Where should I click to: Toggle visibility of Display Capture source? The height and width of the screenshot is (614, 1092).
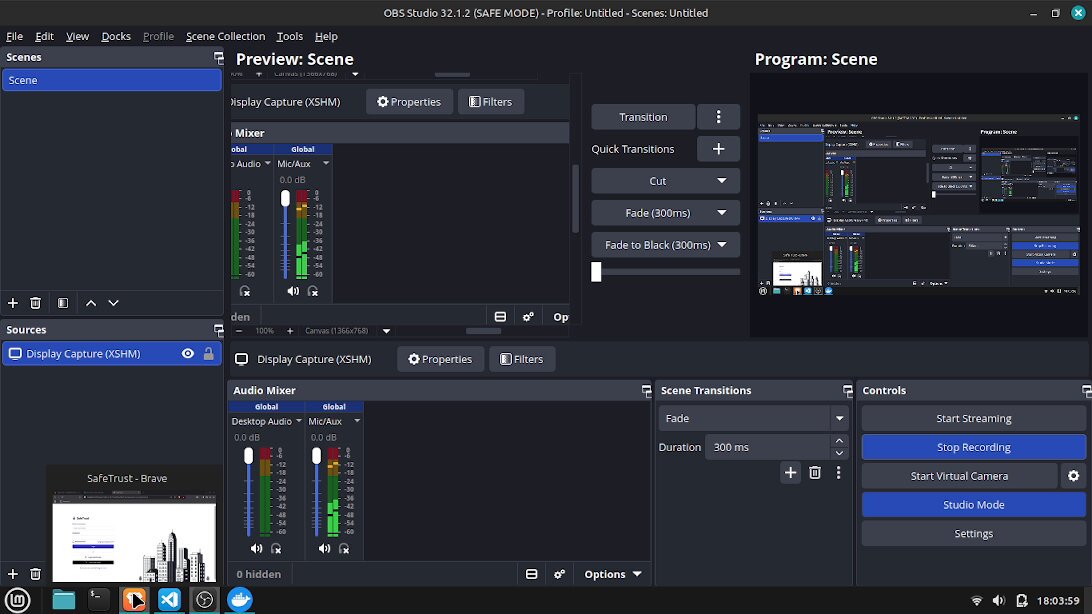tap(188, 354)
